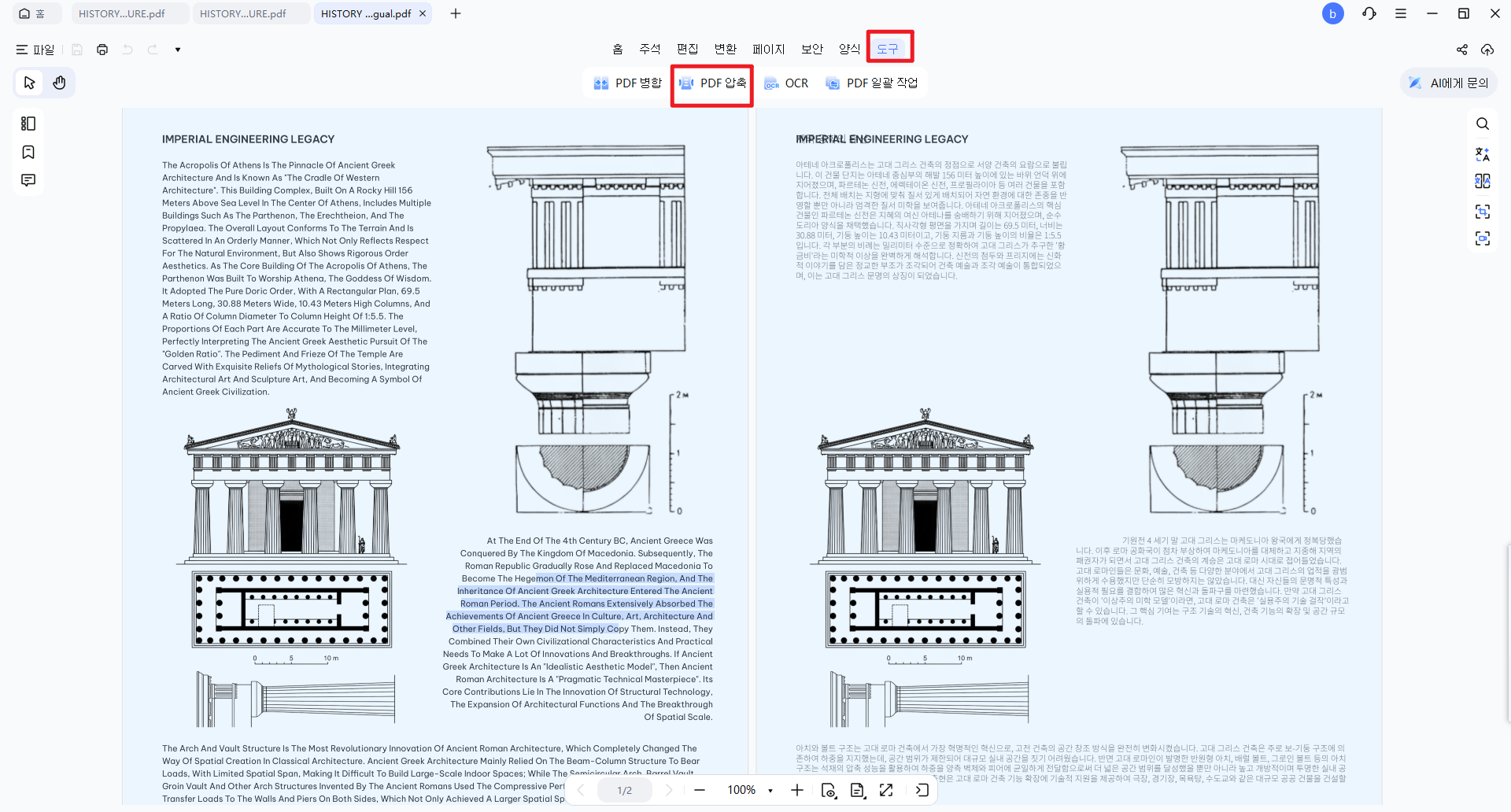The image size is (1511, 812).
Task: Click the AI에게 문의 ask AI button
Action: tap(1448, 83)
